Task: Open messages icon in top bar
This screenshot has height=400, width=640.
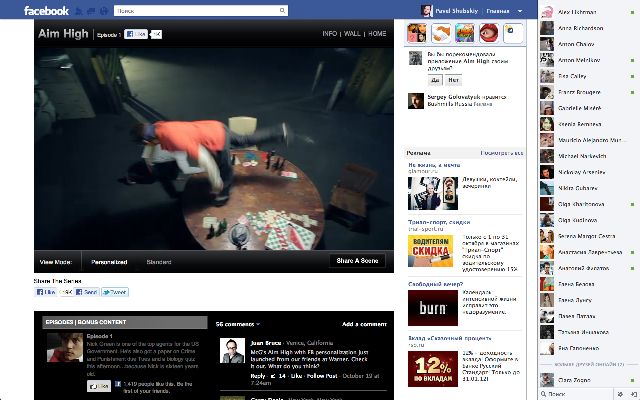Action: click(x=91, y=11)
